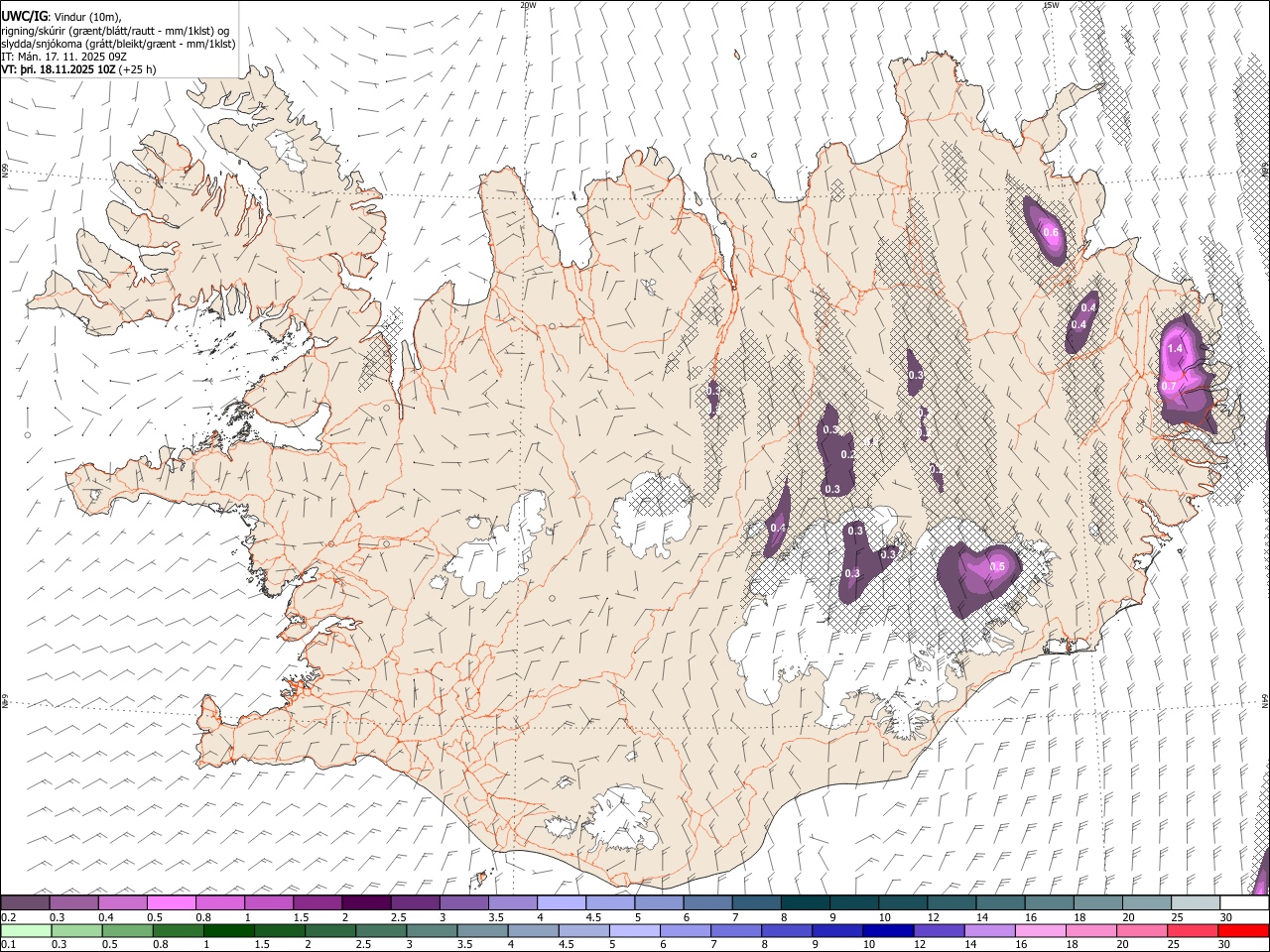This screenshot has width=1270, height=952.
Task: Click the bottom-row legend swatch starting at 3
Action: click(430, 930)
